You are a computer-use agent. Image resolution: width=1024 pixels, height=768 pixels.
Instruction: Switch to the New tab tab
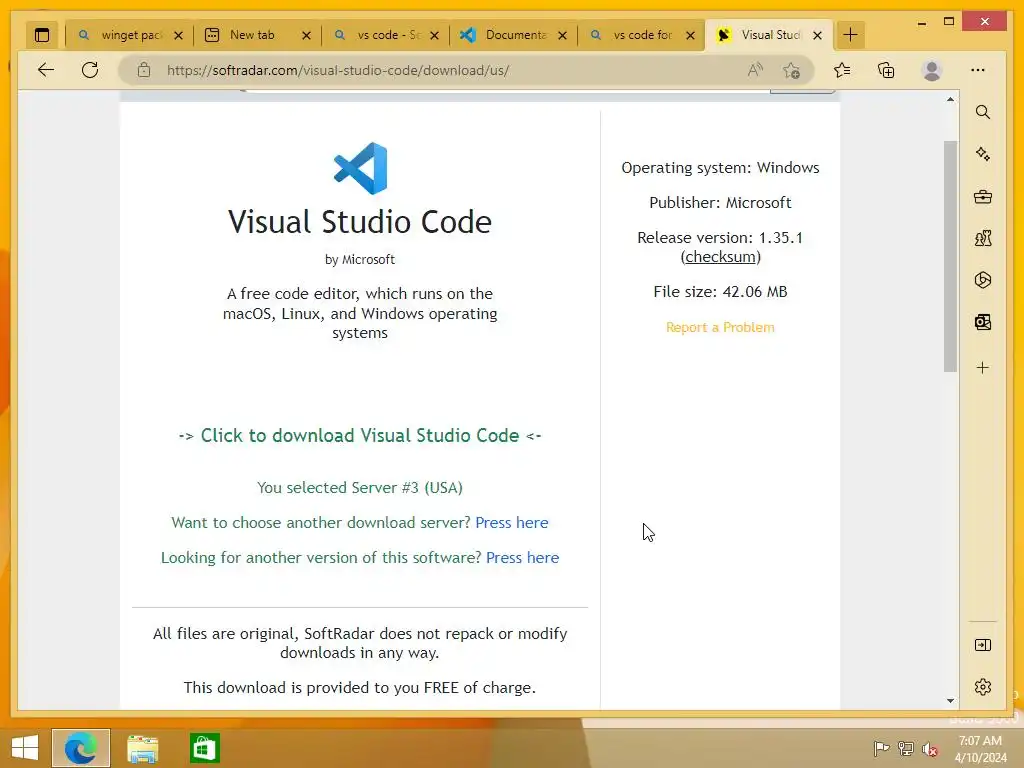click(x=257, y=35)
